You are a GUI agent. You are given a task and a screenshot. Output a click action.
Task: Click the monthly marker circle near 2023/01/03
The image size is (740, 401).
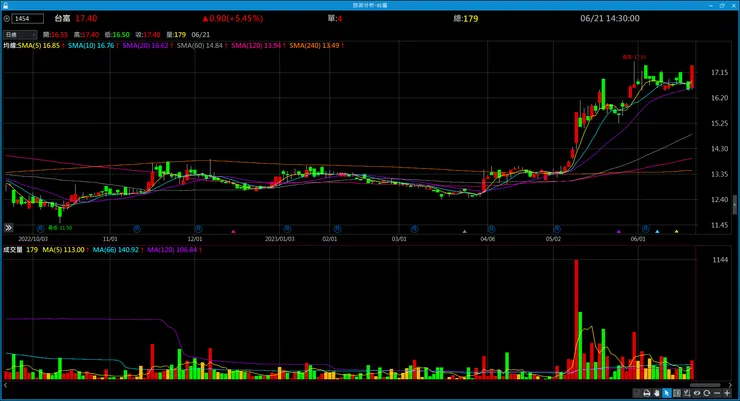click(x=287, y=229)
